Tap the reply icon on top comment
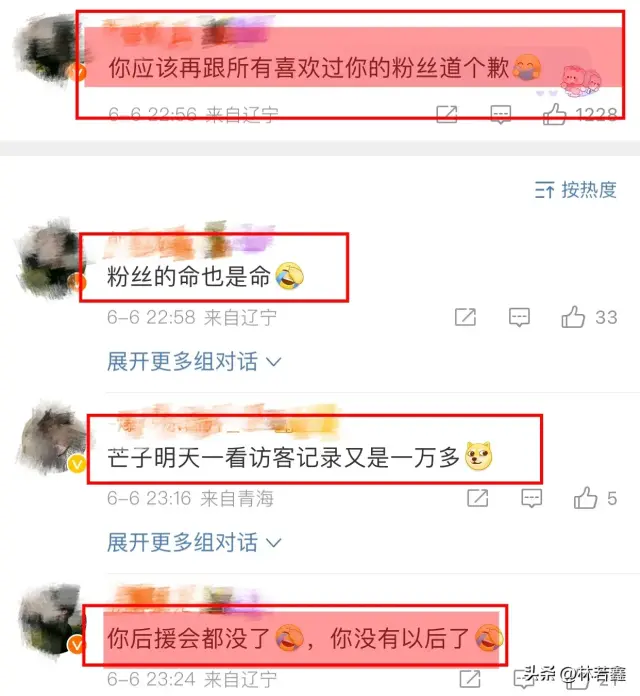Screen dimensions: 640x696 [501, 115]
